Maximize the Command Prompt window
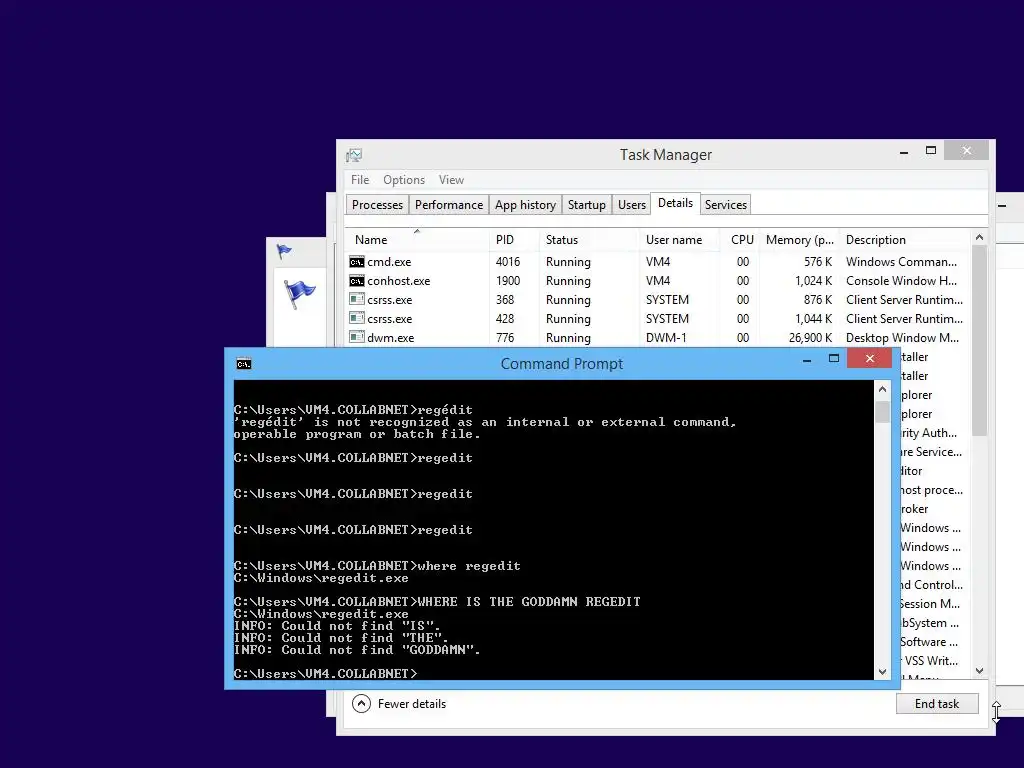The width and height of the screenshot is (1024, 768). [833, 359]
